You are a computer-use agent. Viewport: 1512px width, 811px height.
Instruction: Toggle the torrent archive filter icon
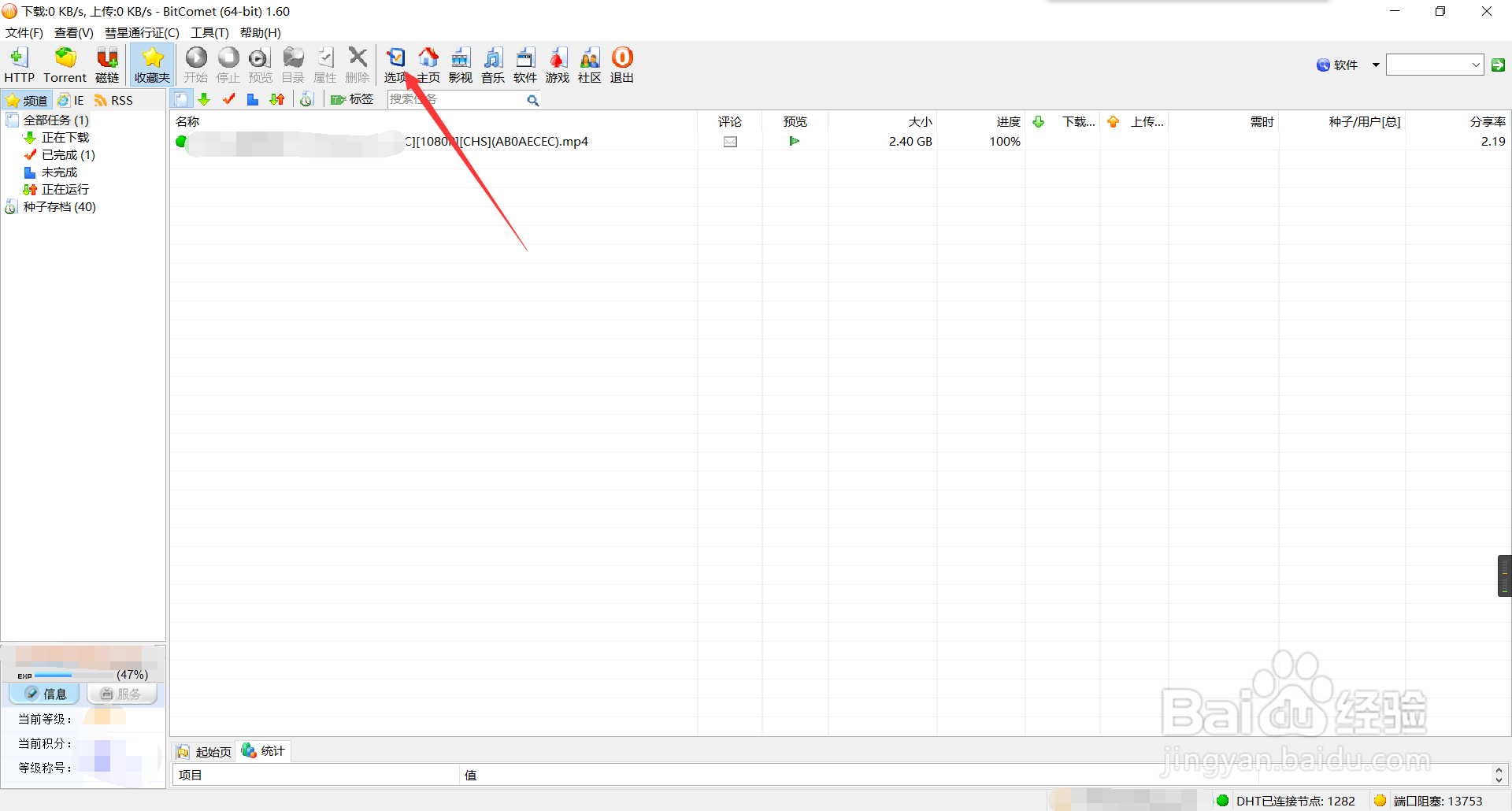tap(307, 99)
